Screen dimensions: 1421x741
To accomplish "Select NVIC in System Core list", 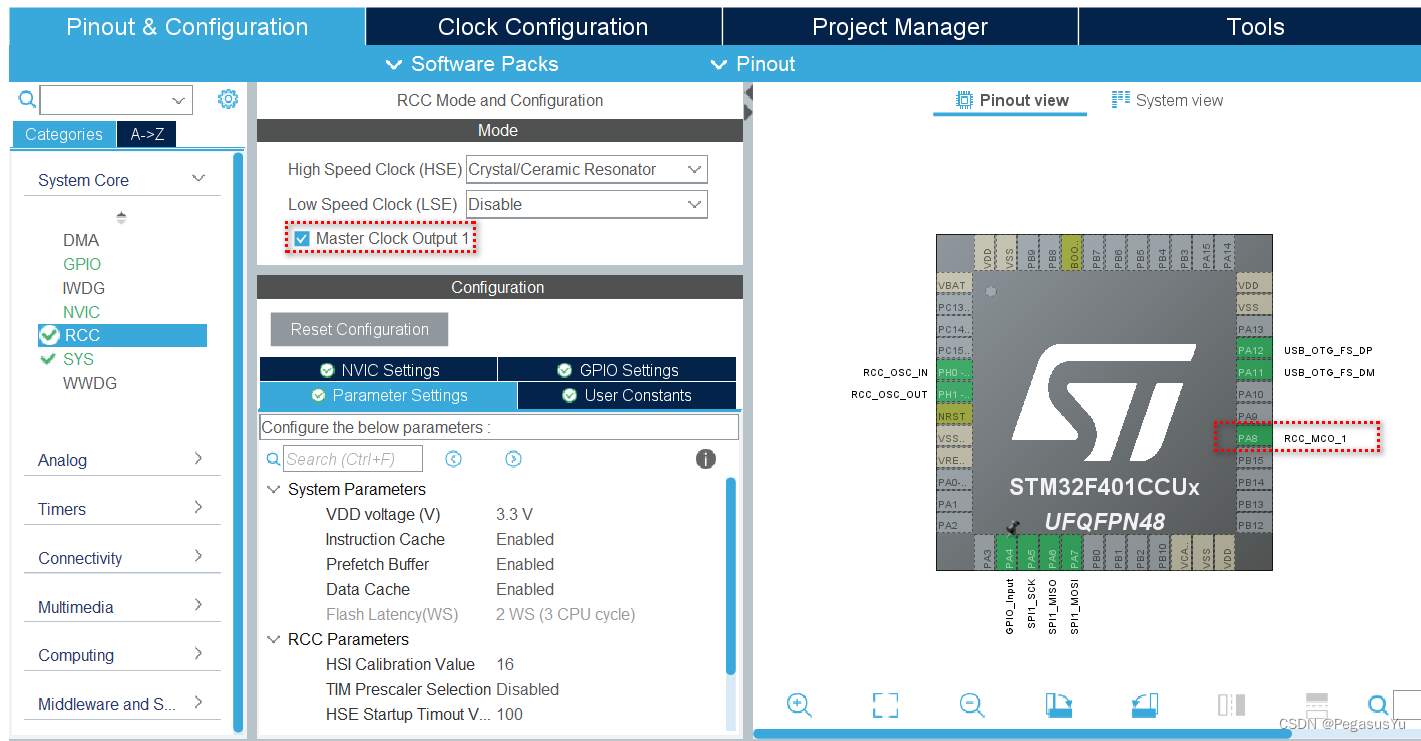I will coord(81,312).
